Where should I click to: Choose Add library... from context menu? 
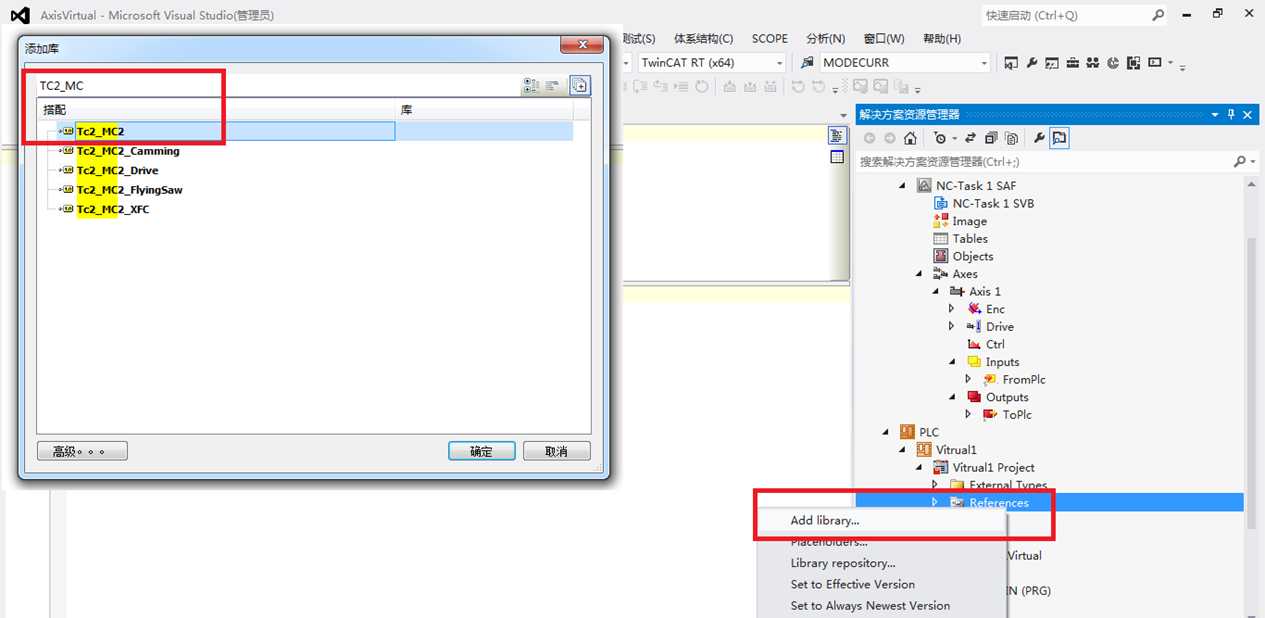click(x=824, y=520)
